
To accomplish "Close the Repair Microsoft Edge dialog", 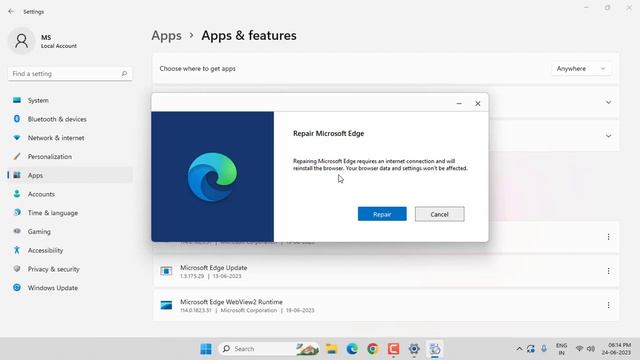I will pyautogui.click(x=478, y=104).
